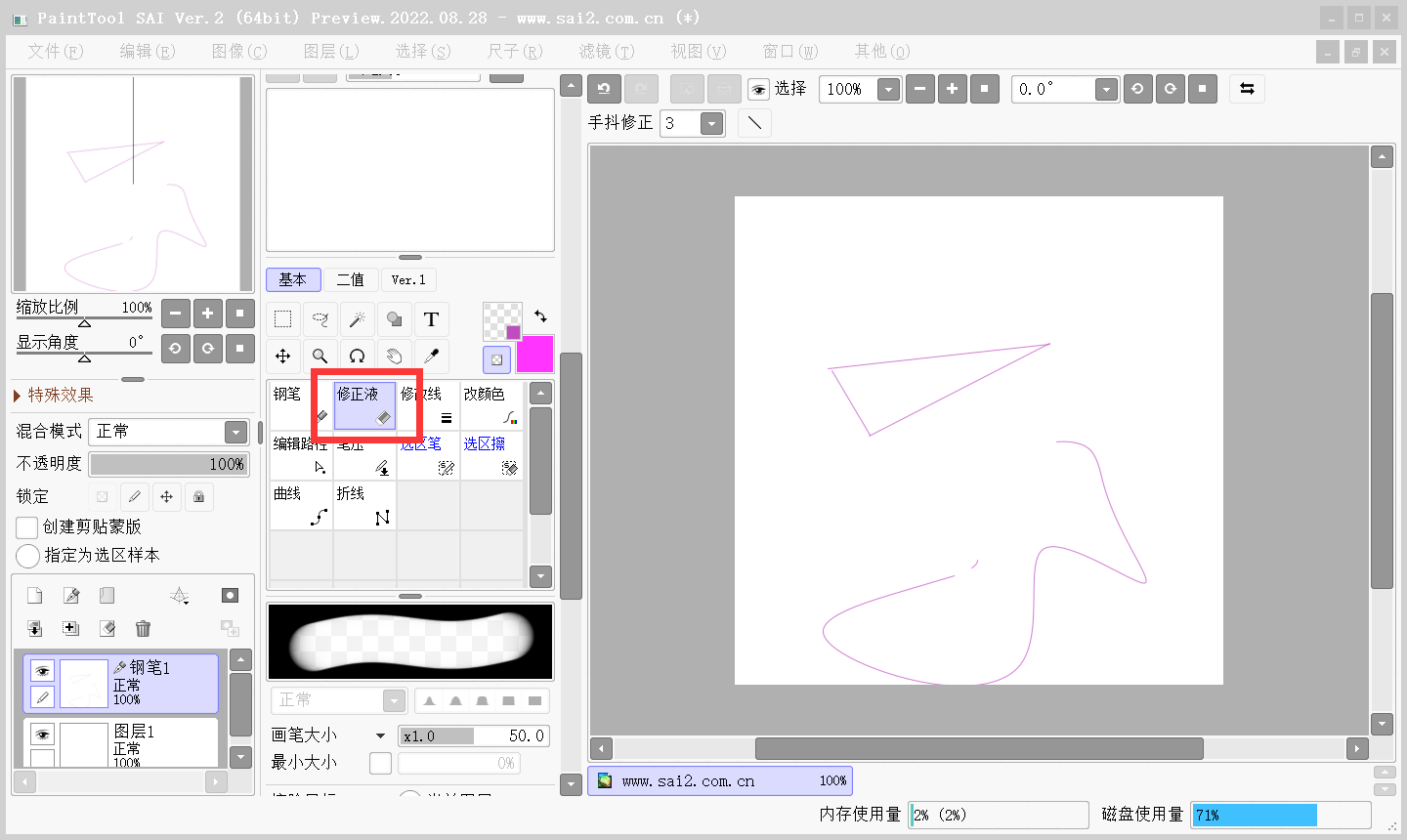Click the undo button above canvas
Viewport: 1407px width, 840px height.
(x=604, y=89)
